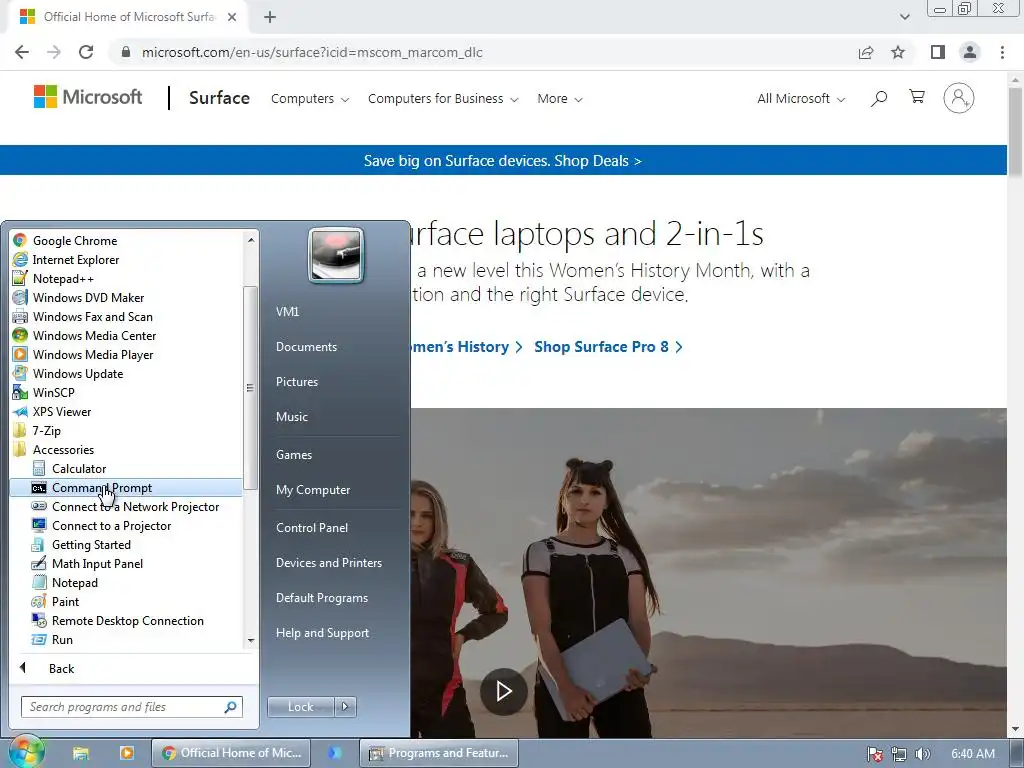Click the share page icon in the address bar
This screenshot has width=1024, height=768.
tap(866, 52)
